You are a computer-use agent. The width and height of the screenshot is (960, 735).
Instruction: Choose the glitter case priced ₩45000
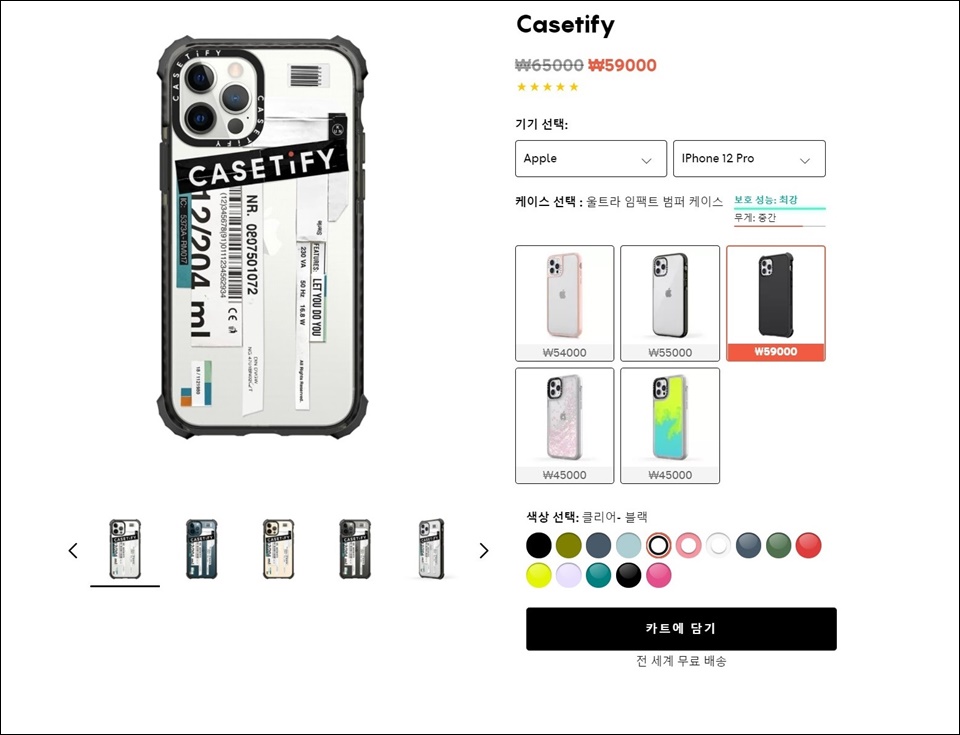click(564, 426)
